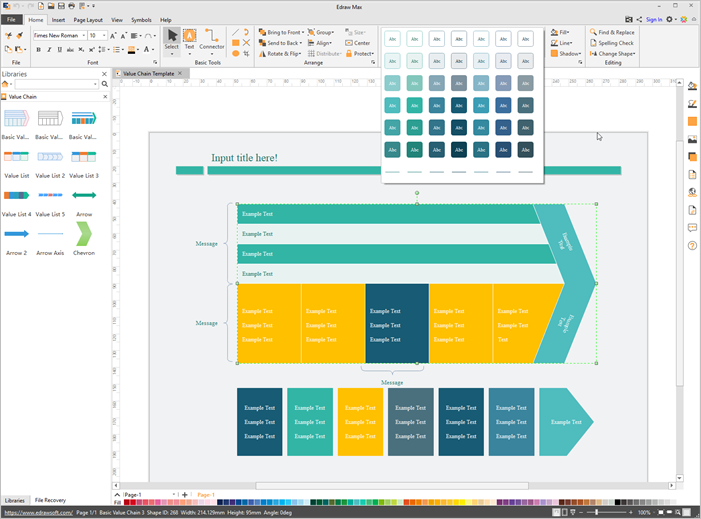701x519 pixels.
Task: Activate the Select pointer tool
Action: [172, 40]
